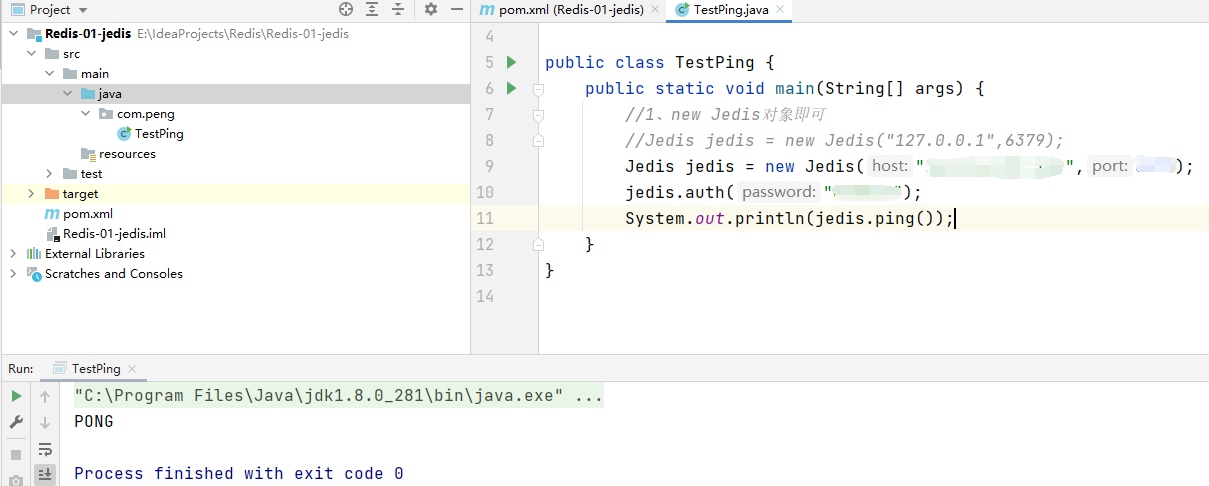Close the TestPing.java editor tab
Image resolution: width=1209 pixels, height=486 pixels.
[780, 9]
